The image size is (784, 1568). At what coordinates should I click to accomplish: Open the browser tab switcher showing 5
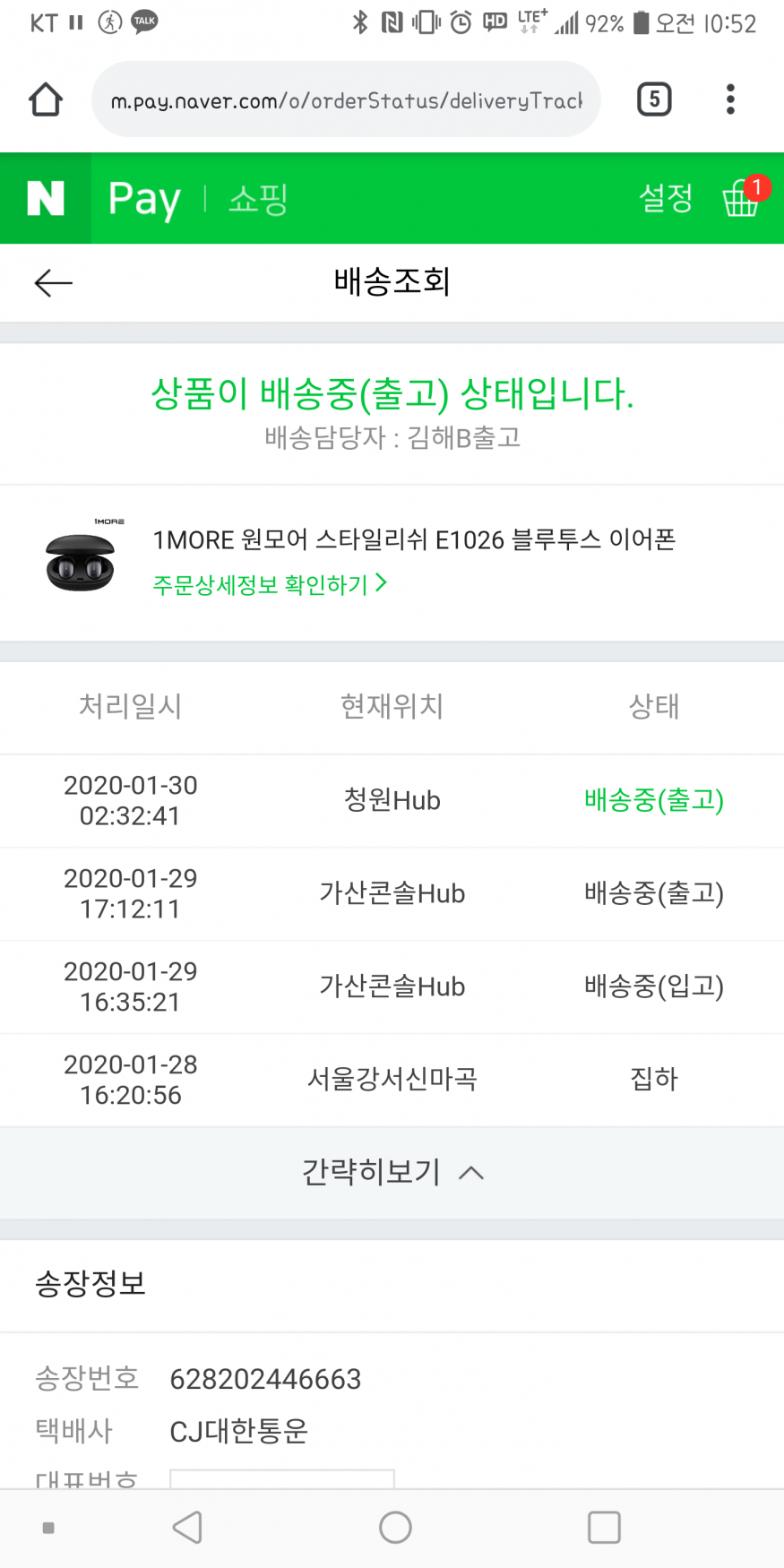click(654, 99)
